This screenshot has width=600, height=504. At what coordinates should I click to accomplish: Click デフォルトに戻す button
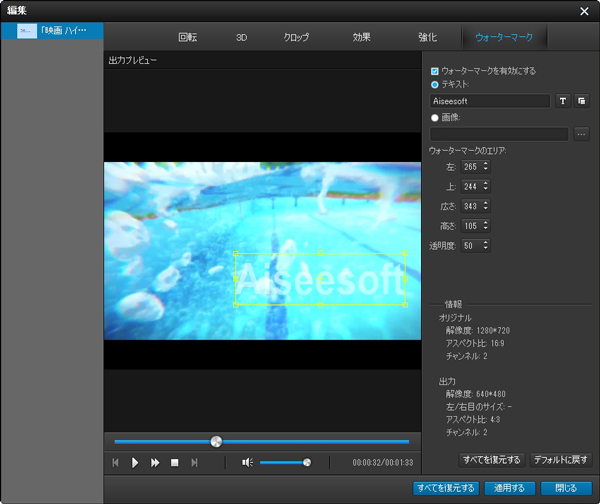click(x=561, y=460)
